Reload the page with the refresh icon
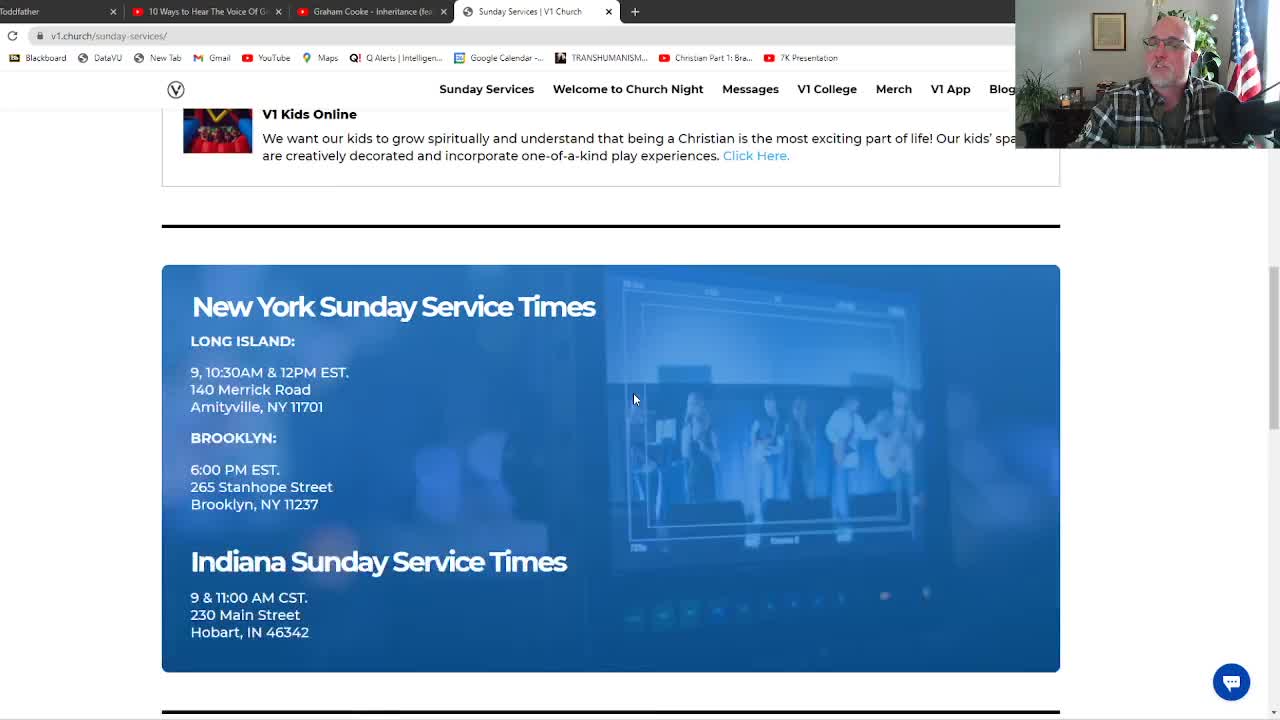Image resolution: width=1280 pixels, height=720 pixels. [12, 36]
